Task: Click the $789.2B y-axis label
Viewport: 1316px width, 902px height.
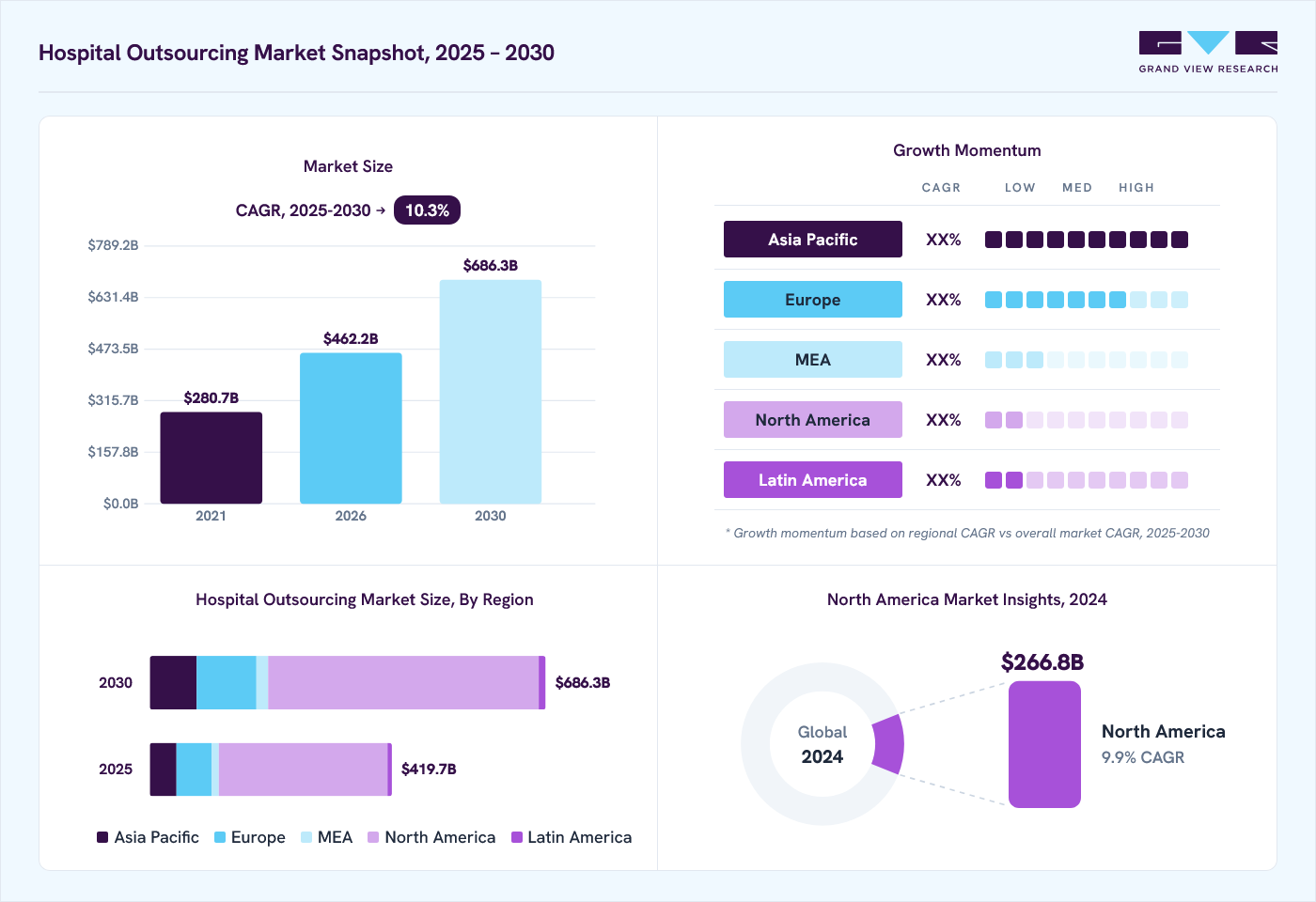Action: tap(113, 245)
